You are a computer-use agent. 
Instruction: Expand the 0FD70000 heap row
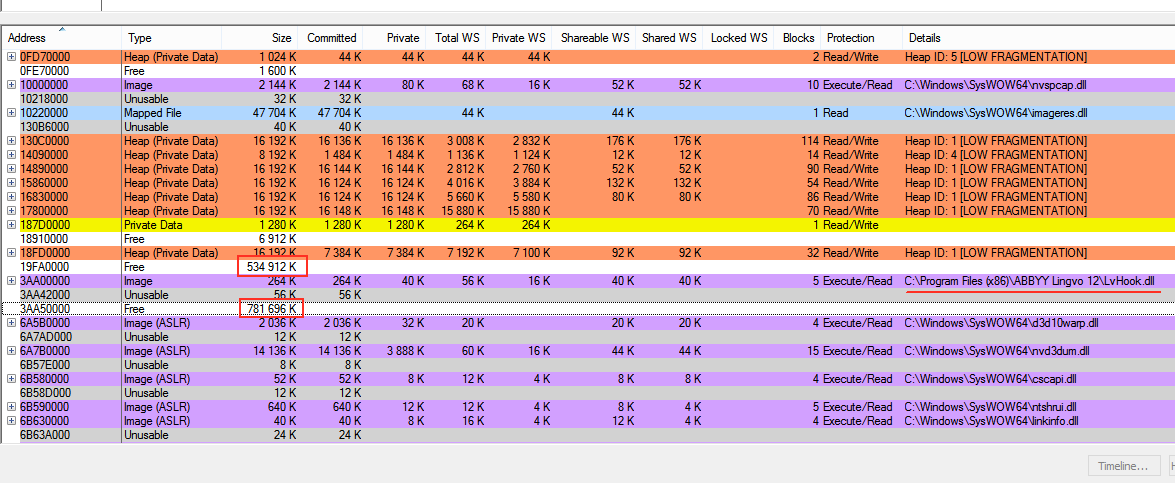click(x=11, y=57)
